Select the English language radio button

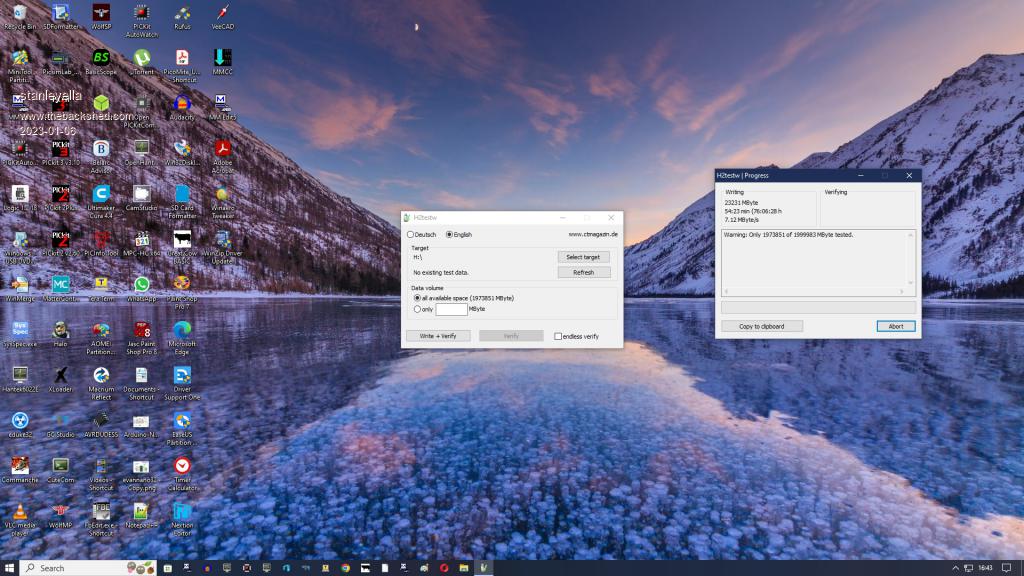(x=449, y=234)
